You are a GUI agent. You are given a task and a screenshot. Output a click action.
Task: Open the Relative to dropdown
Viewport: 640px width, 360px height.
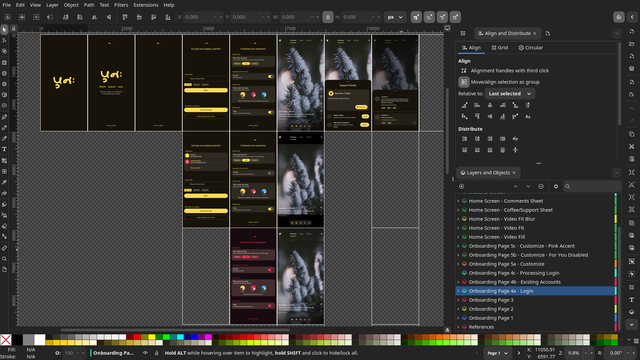click(x=510, y=93)
